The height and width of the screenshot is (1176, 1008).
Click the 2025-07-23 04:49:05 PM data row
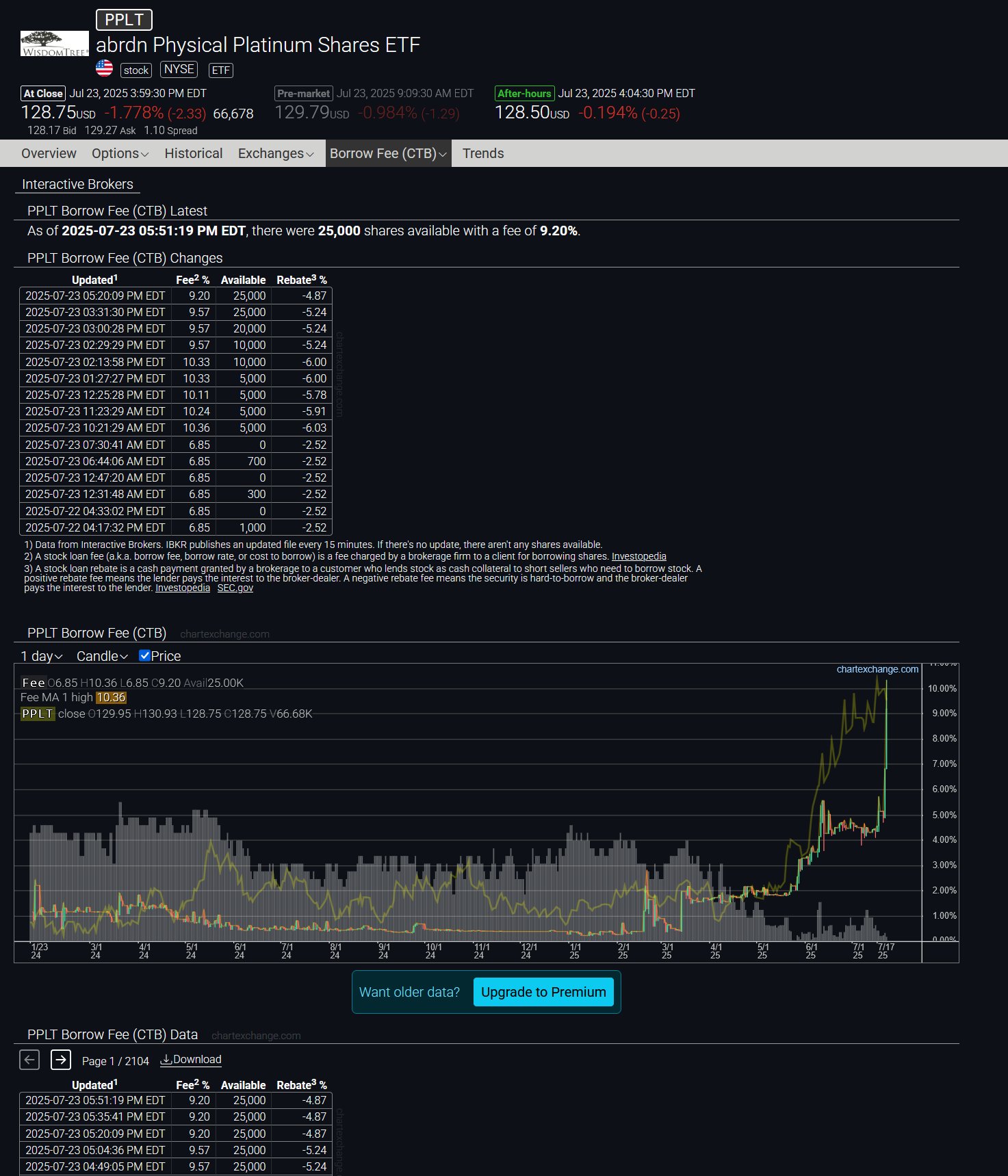pos(176,1166)
